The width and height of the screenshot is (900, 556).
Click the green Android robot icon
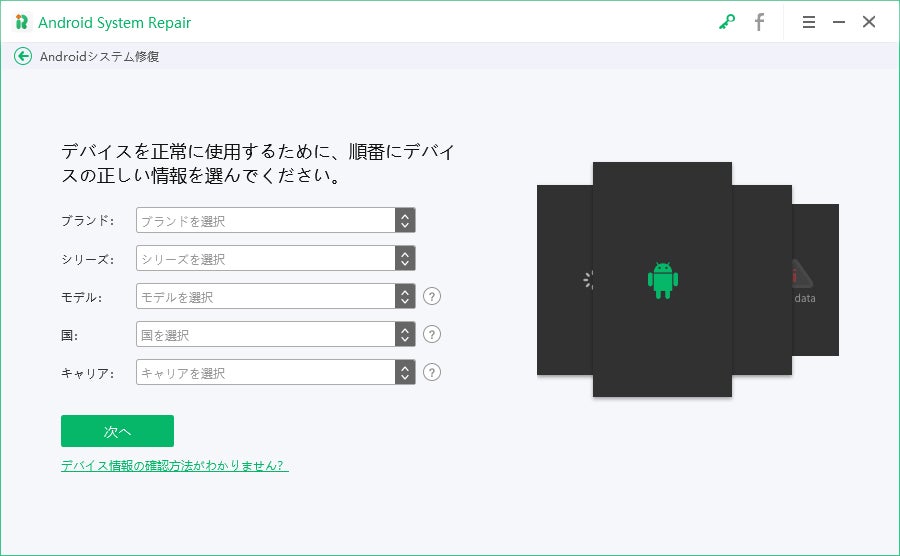point(662,280)
